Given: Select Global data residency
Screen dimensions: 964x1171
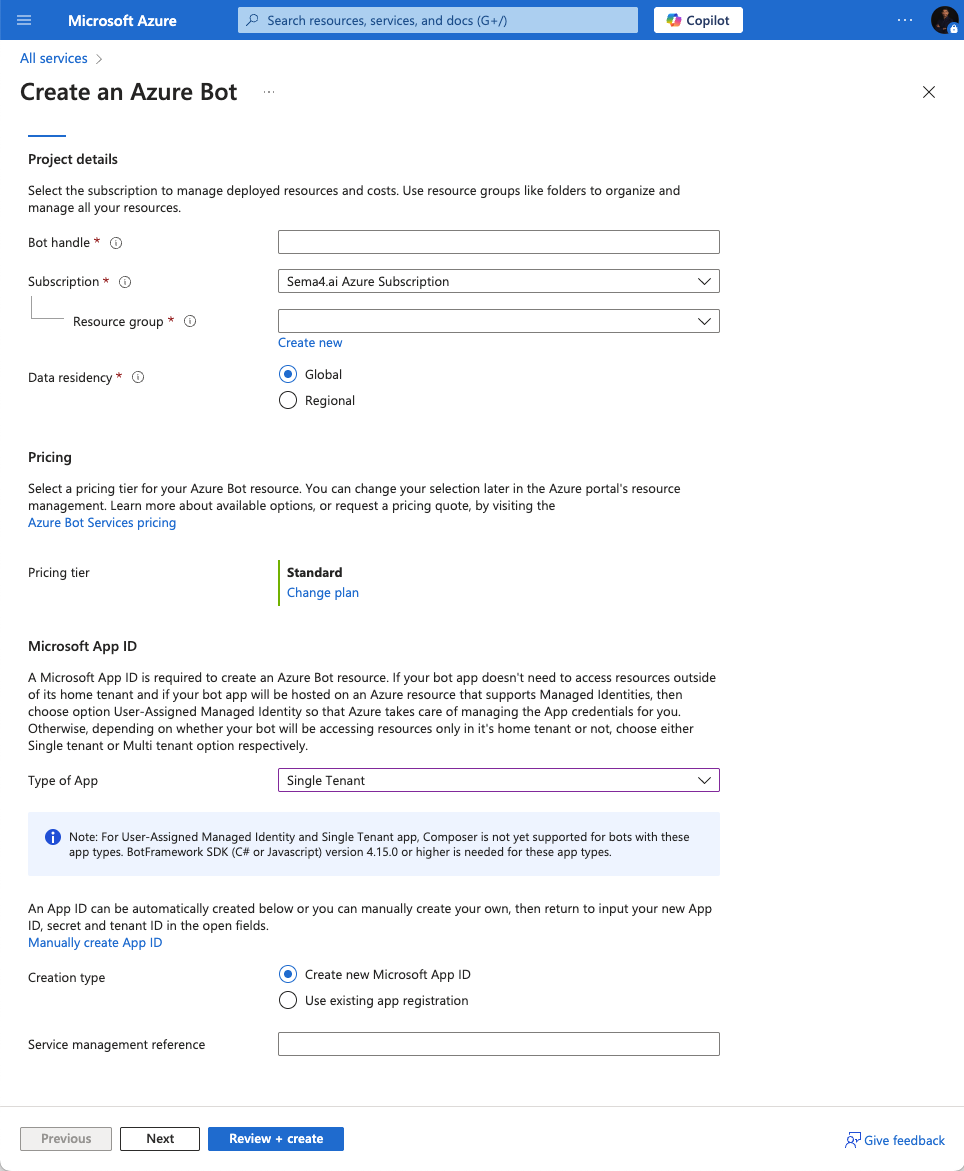Looking at the screenshot, I should tap(287, 374).
